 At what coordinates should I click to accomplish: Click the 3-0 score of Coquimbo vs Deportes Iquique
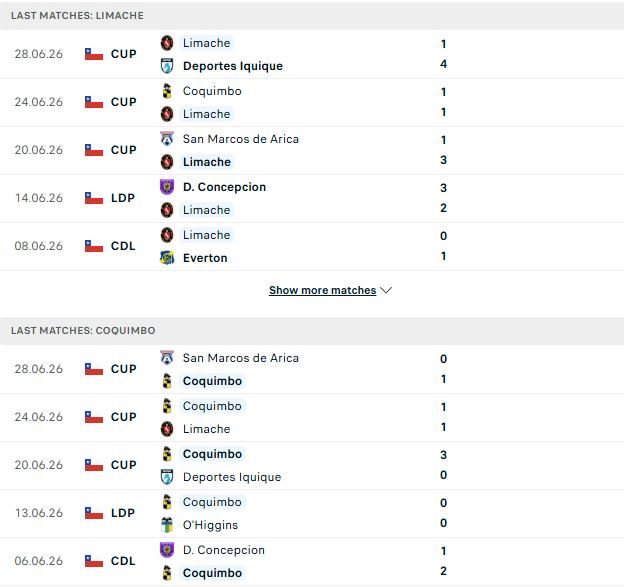tap(443, 465)
